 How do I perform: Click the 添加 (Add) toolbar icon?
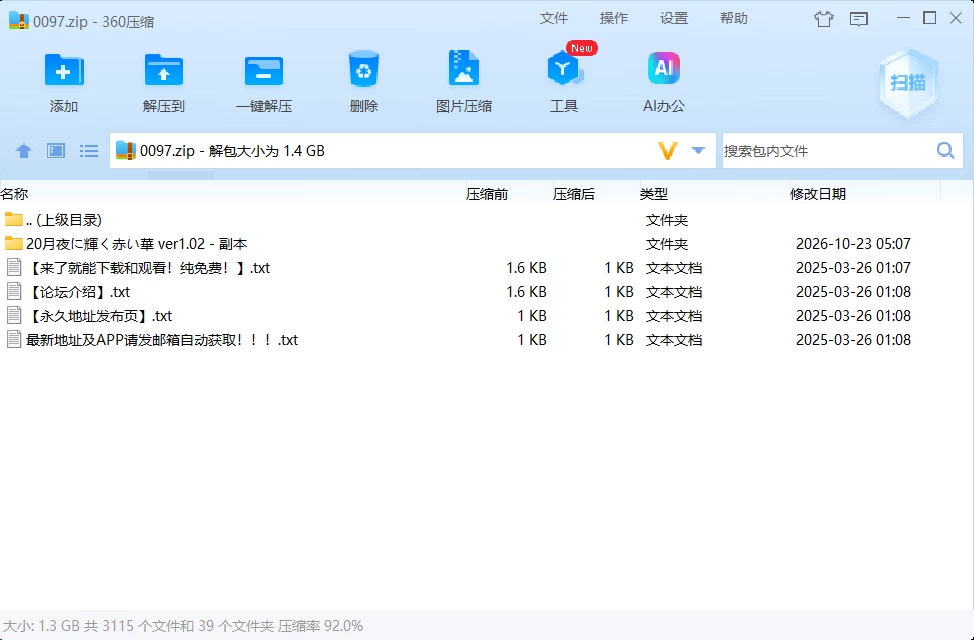tap(64, 70)
